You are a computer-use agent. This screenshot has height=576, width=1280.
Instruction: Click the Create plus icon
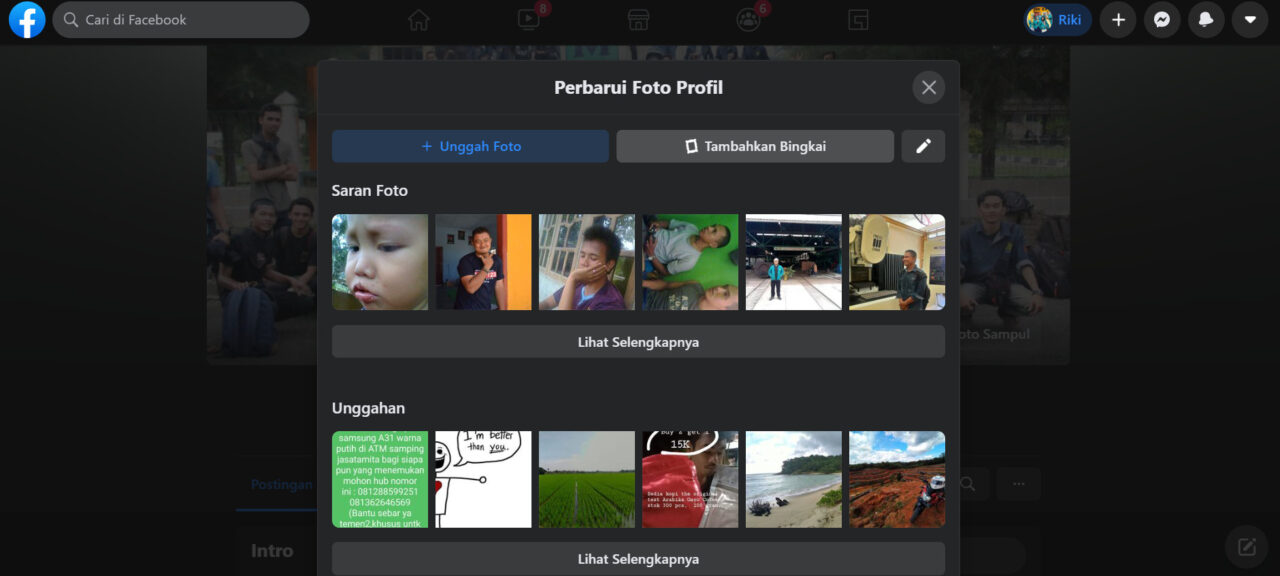(x=1117, y=19)
